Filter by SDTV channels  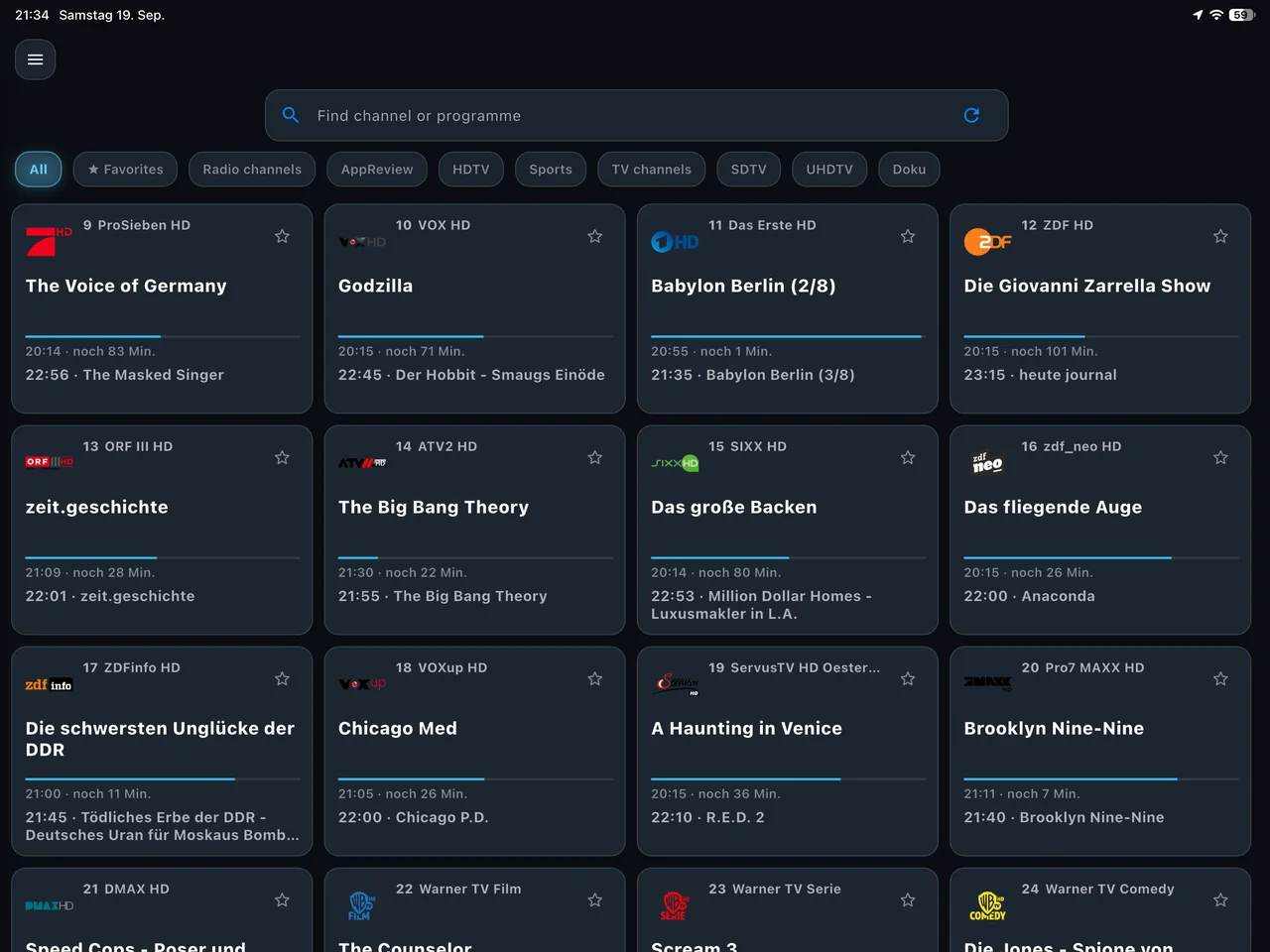point(749,170)
